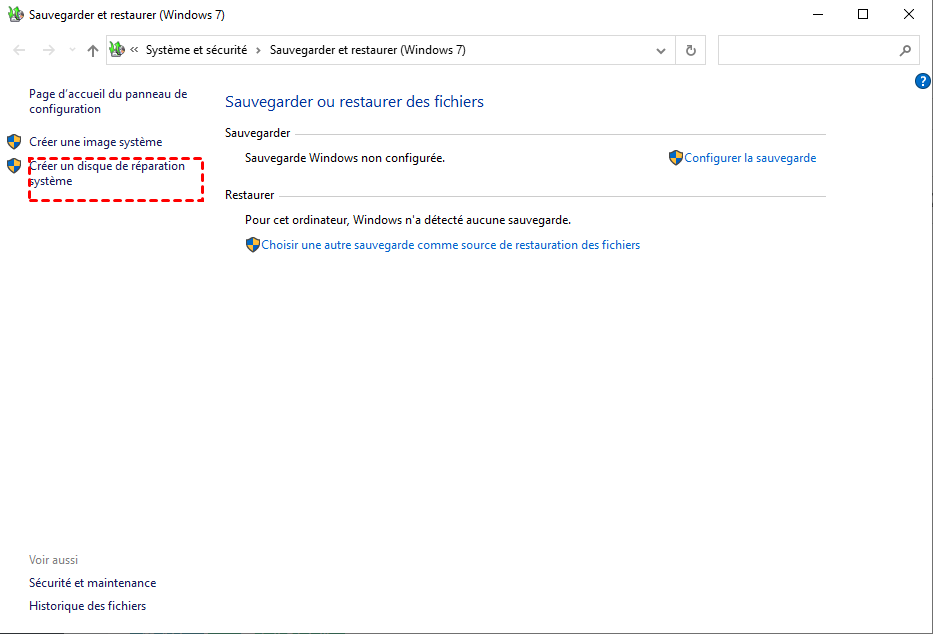This screenshot has height=634, width=933.
Task: Open Créer une image système
Action: point(96,142)
